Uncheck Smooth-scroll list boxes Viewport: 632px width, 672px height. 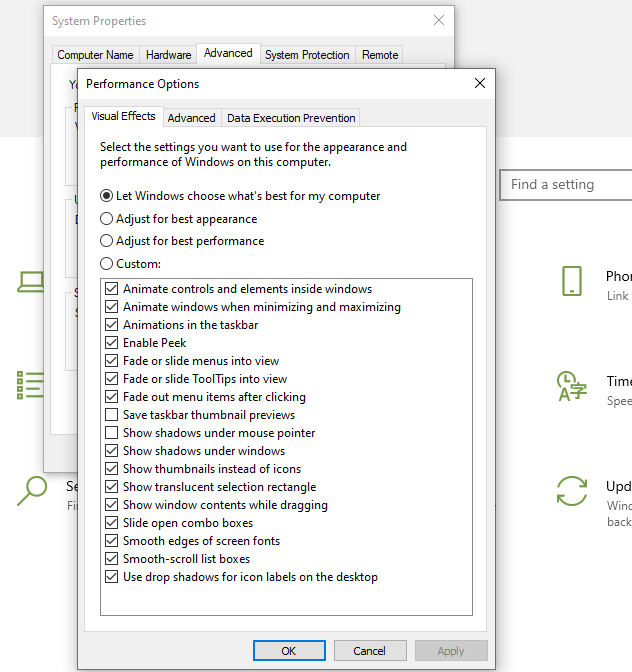pyautogui.click(x=111, y=559)
